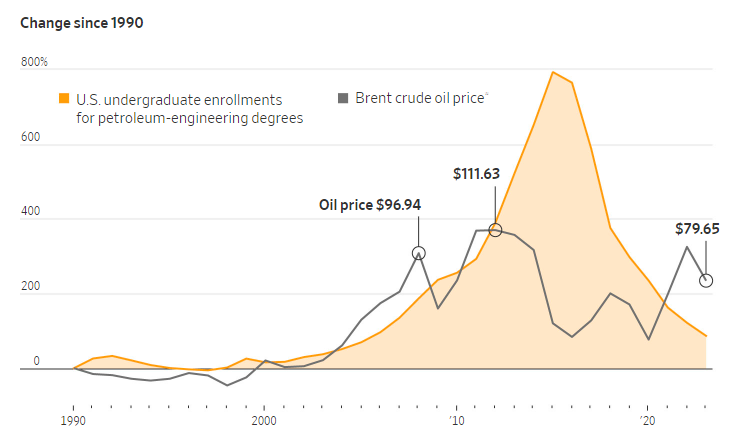Select the circle marker under $111.63
The height and width of the screenshot is (438, 755).
pos(495,230)
